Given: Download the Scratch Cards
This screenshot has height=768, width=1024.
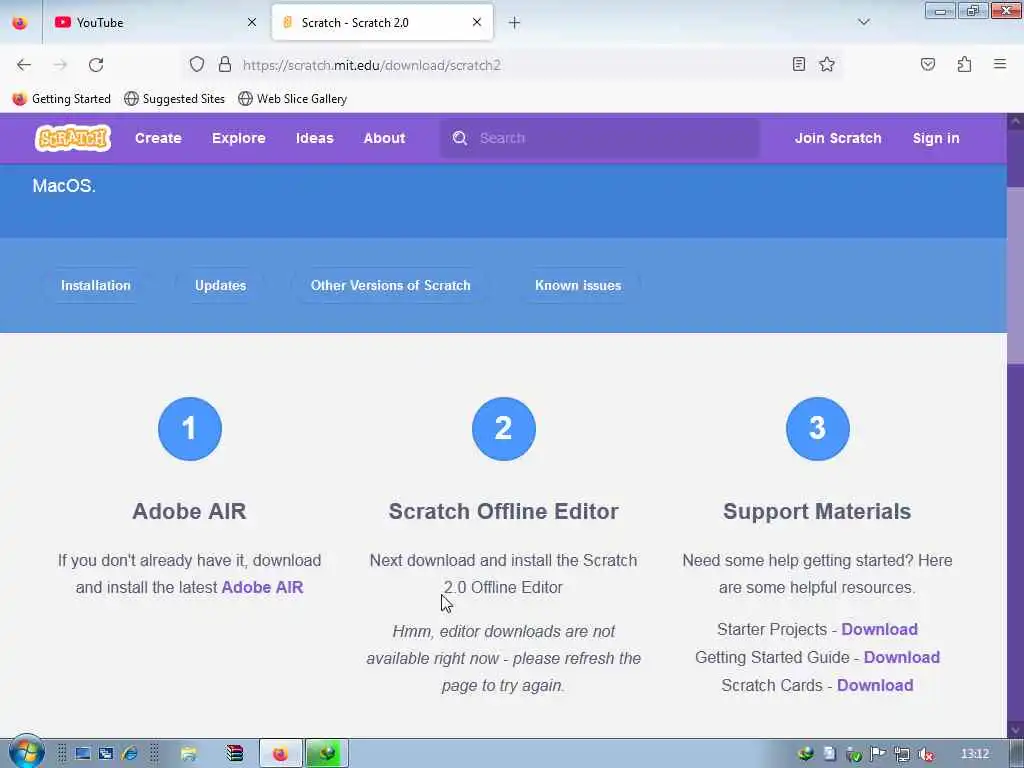Looking at the screenshot, I should pos(874,685).
